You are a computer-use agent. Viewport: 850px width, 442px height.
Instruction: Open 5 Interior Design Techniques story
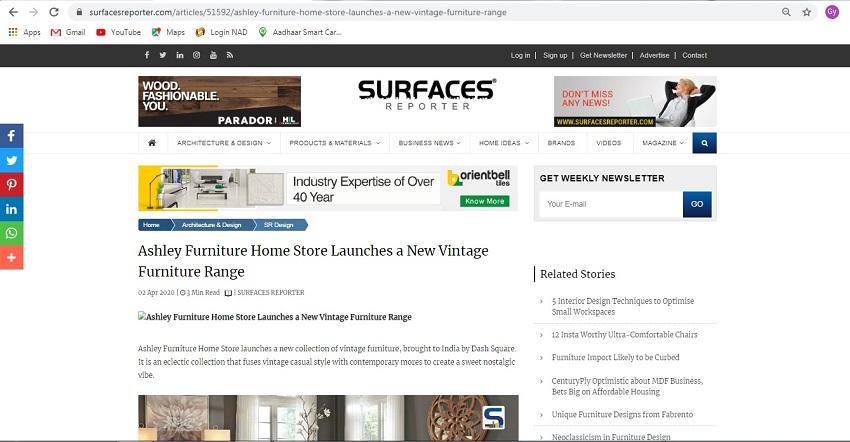coord(623,306)
